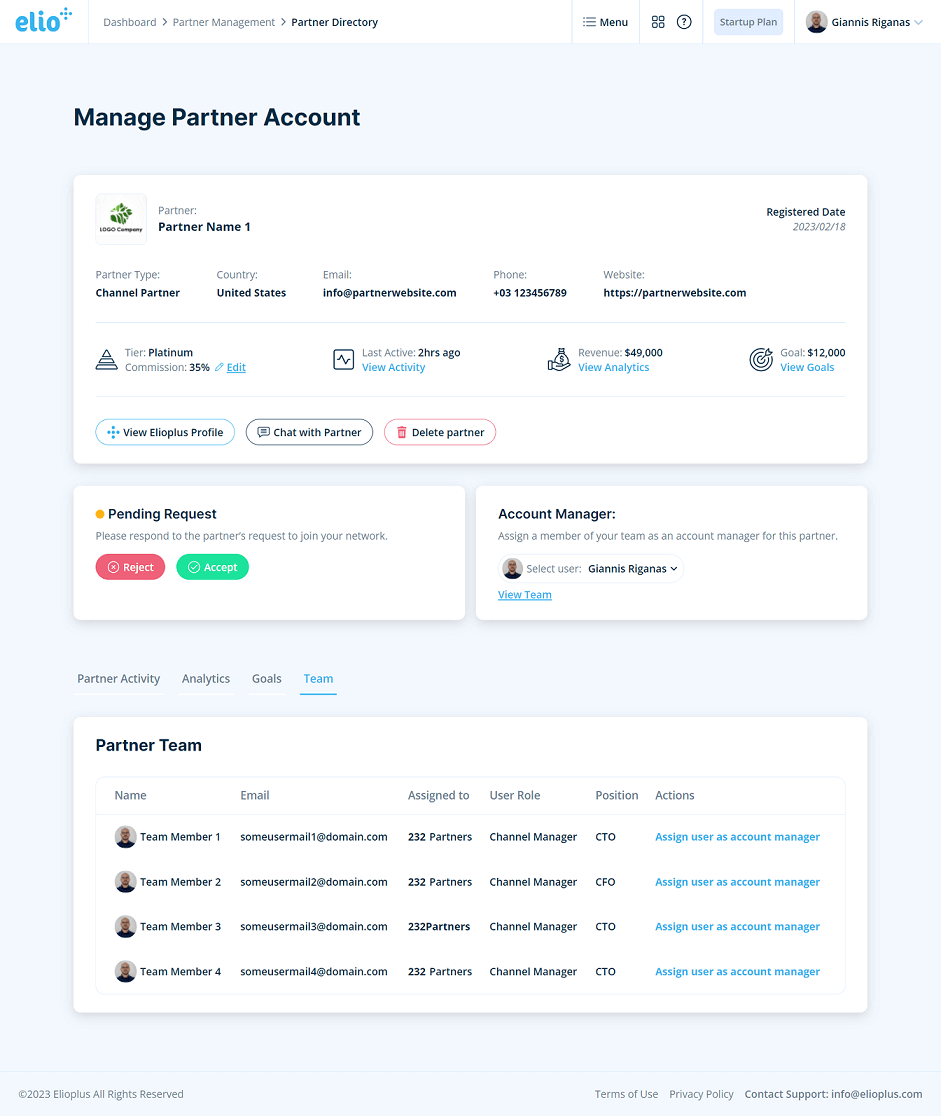Click the tier pyramid icon
This screenshot has height=1116, width=941.
[x=107, y=359]
